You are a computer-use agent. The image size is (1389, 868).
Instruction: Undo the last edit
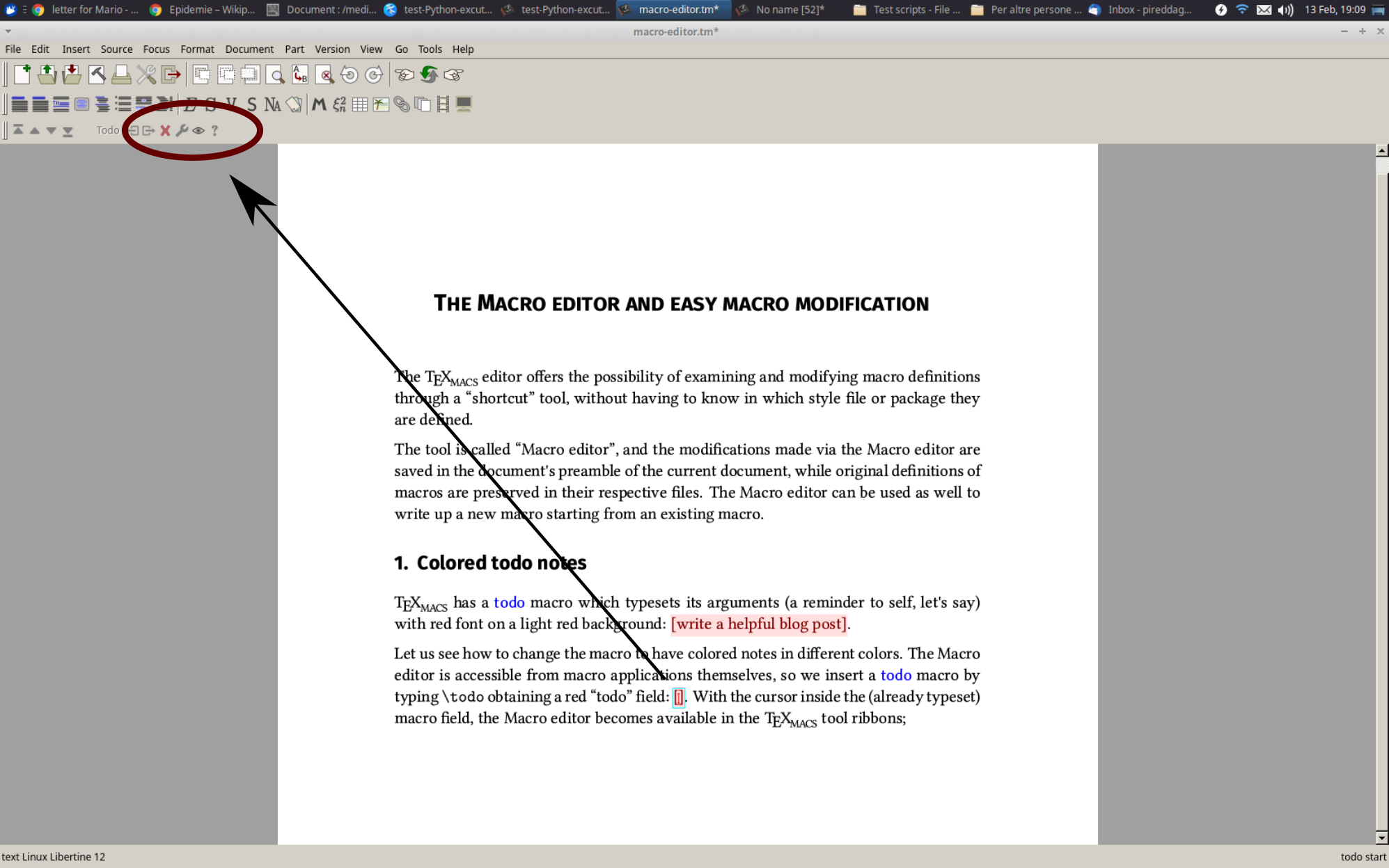[350, 75]
